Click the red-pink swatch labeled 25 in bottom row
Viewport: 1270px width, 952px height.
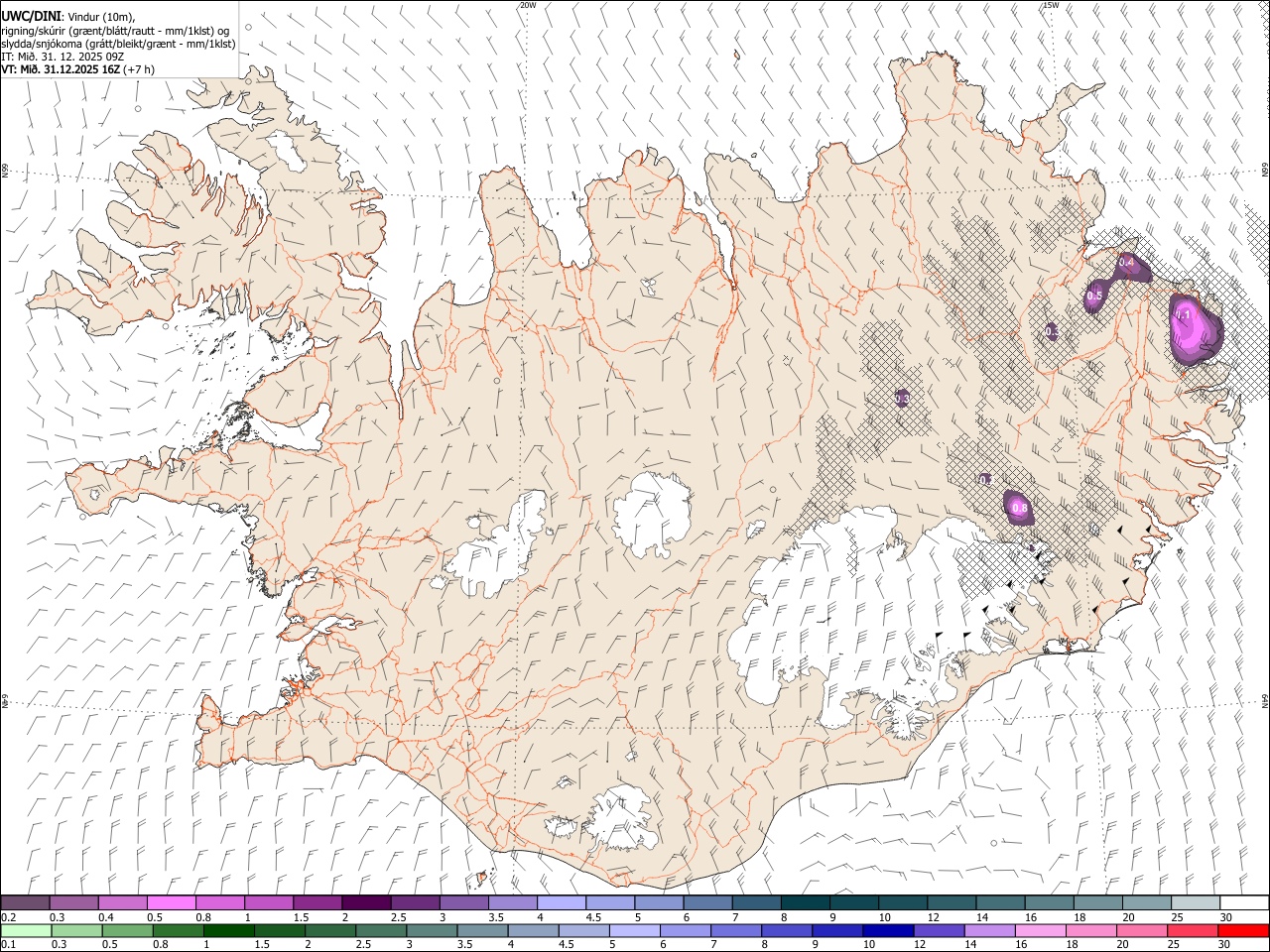pos(1193,930)
